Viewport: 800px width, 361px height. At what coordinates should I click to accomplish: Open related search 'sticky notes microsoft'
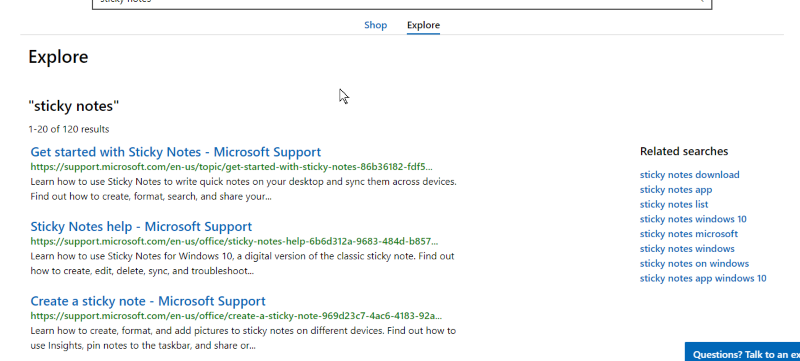click(x=689, y=234)
